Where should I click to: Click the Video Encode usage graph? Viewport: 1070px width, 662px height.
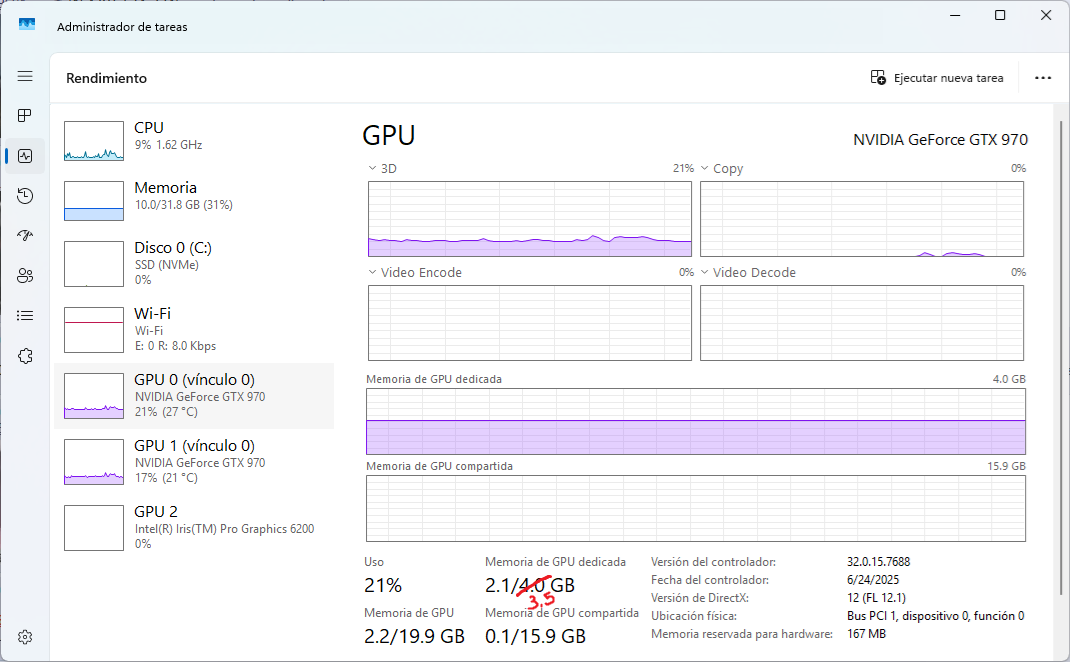click(x=530, y=323)
